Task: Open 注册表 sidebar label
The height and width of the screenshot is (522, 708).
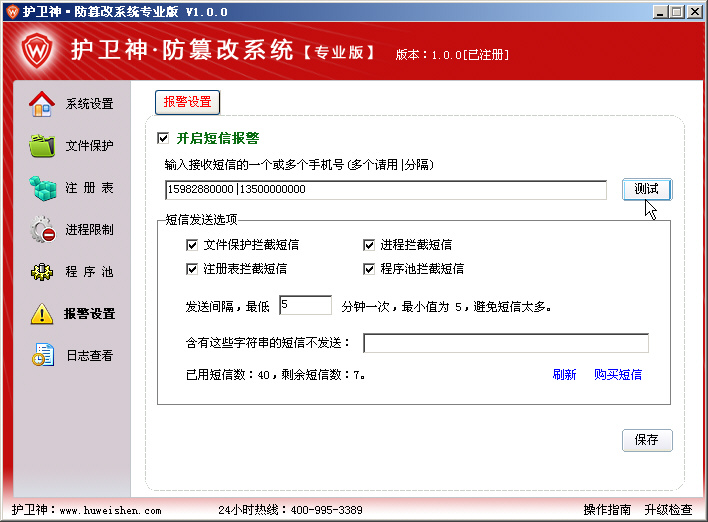Action: point(89,188)
